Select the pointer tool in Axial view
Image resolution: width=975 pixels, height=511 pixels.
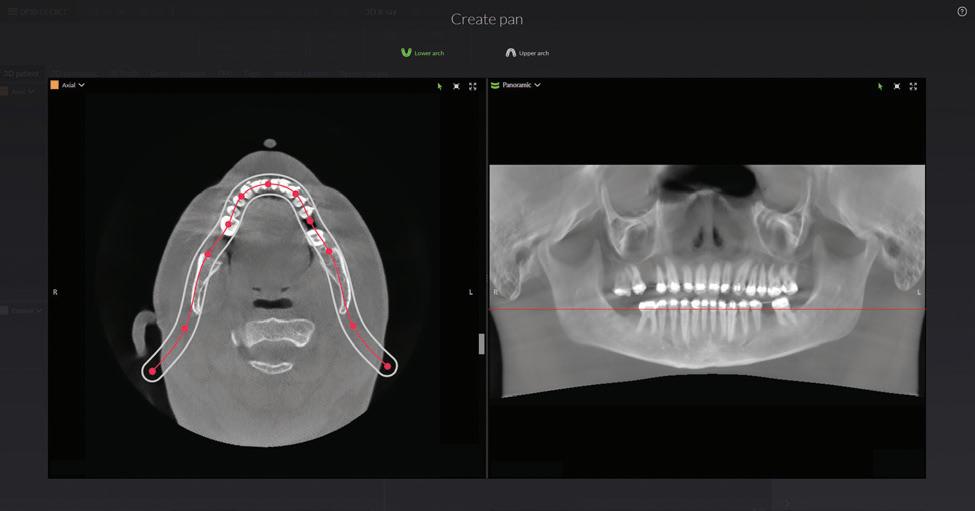[440, 86]
